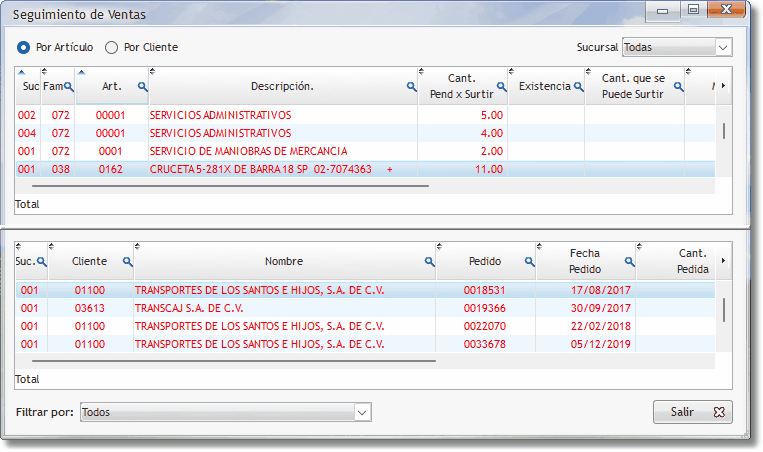Open Cliente column search icon

coord(127,262)
